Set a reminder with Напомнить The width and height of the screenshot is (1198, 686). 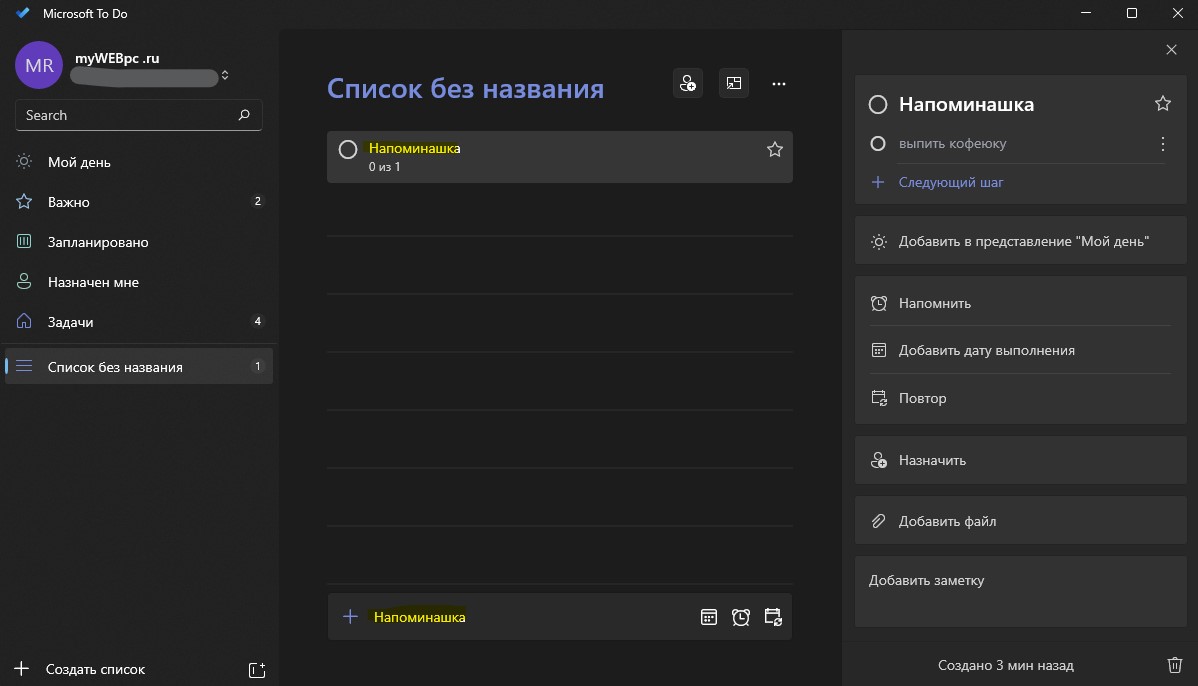point(1020,303)
